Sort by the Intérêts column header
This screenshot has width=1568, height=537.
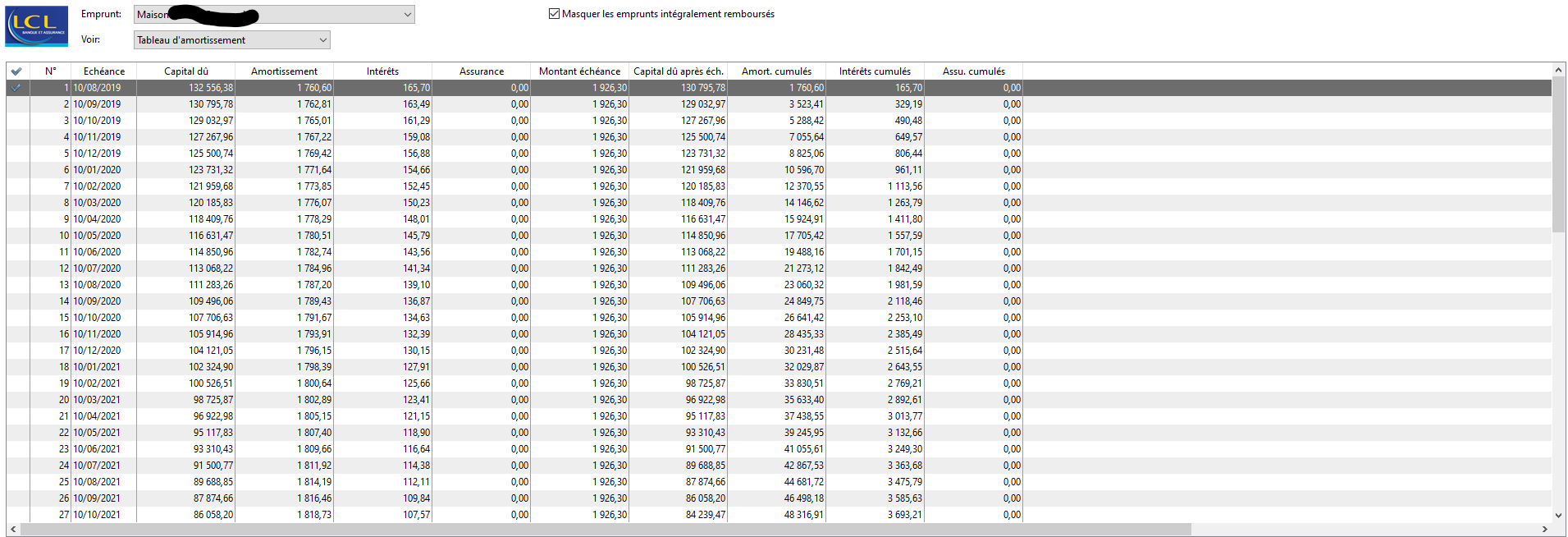tap(383, 71)
